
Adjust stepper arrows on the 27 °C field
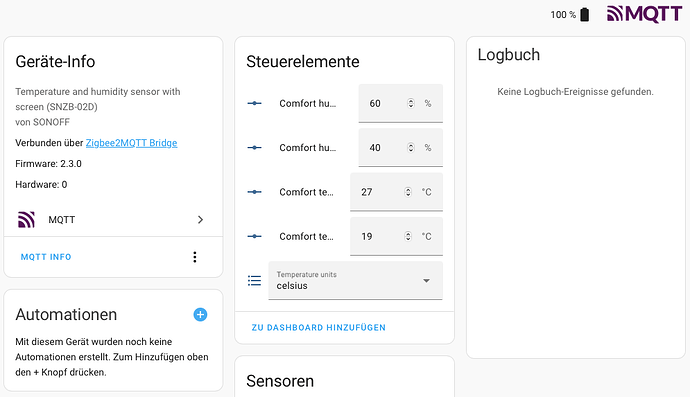click(408, 192)
